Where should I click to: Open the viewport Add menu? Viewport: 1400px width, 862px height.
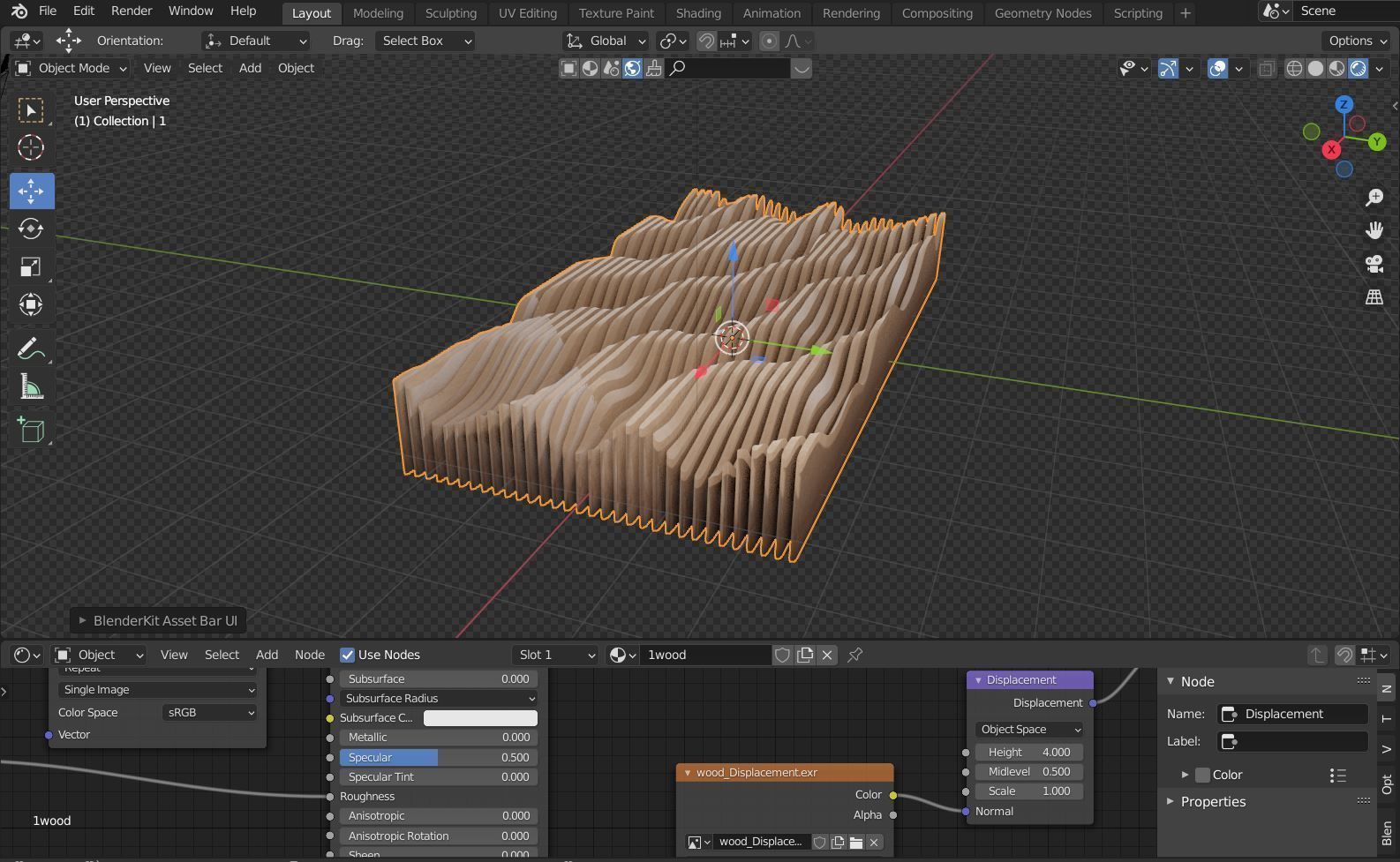click(250, 68)
